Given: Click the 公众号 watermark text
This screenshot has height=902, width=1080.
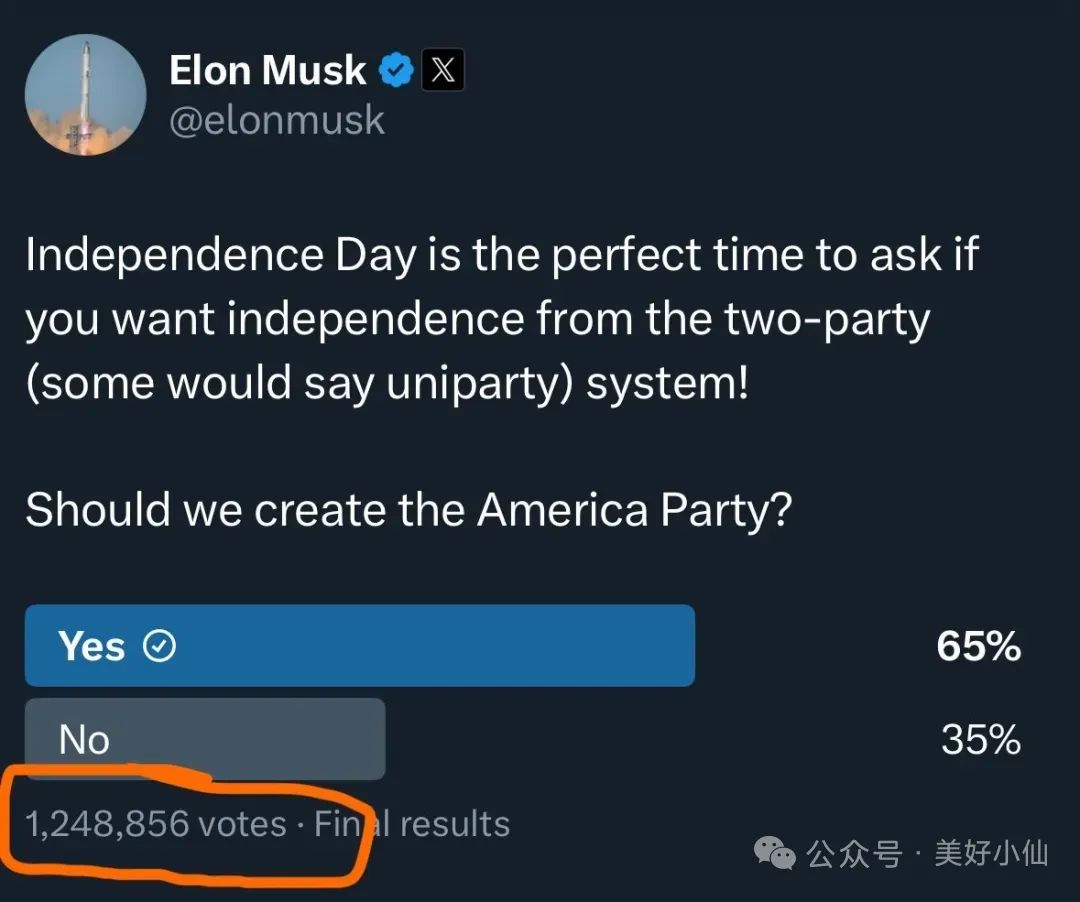Looking at the screenshot, I should point(854,854).
